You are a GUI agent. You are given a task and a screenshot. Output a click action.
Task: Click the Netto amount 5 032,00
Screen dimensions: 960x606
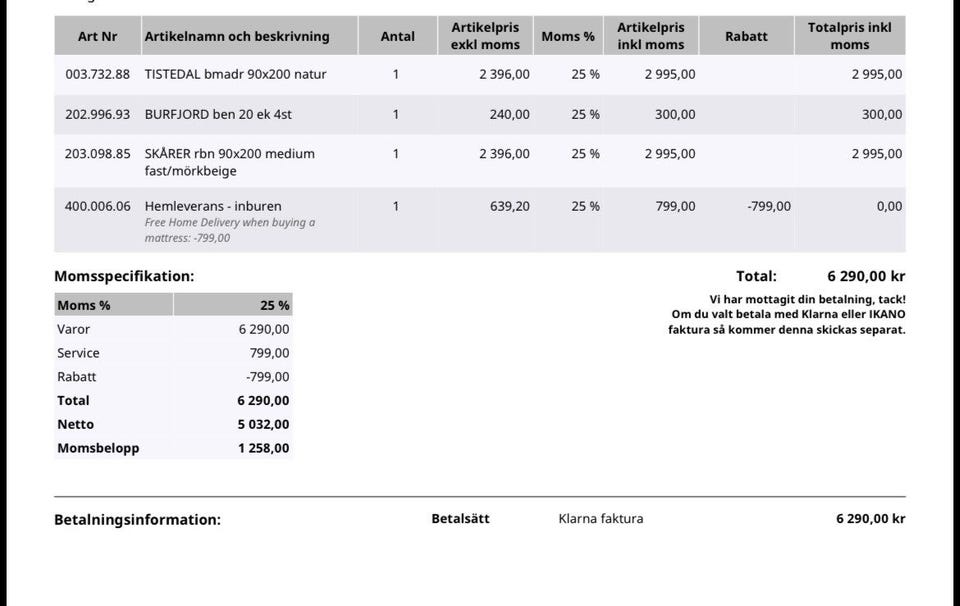pyautogui.click(x=263, y=424)
